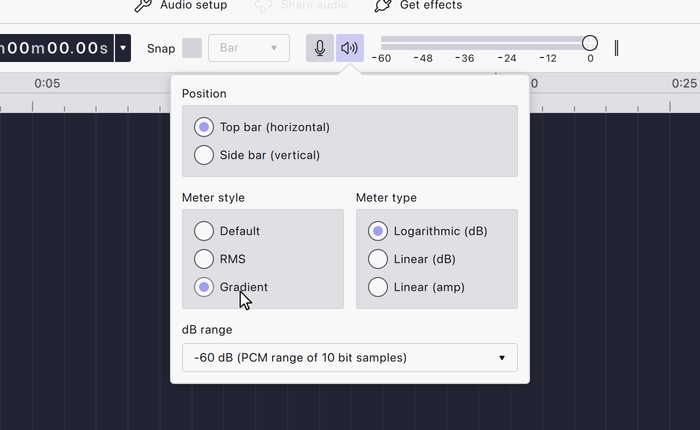Choose Gradient meter style
The width and height of the screenshot is (700, 430).
coord(204,287)
